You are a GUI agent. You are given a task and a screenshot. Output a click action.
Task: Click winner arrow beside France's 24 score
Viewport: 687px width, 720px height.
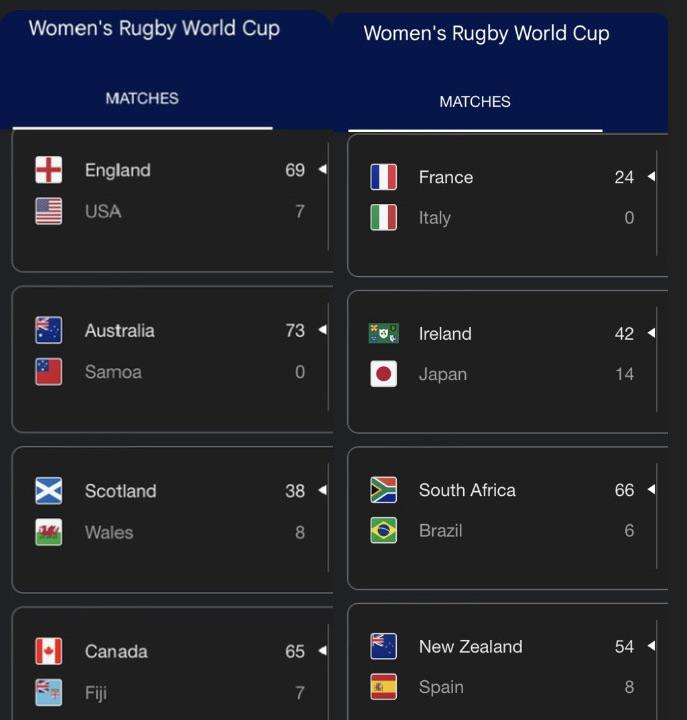click(x=651, y=176)
